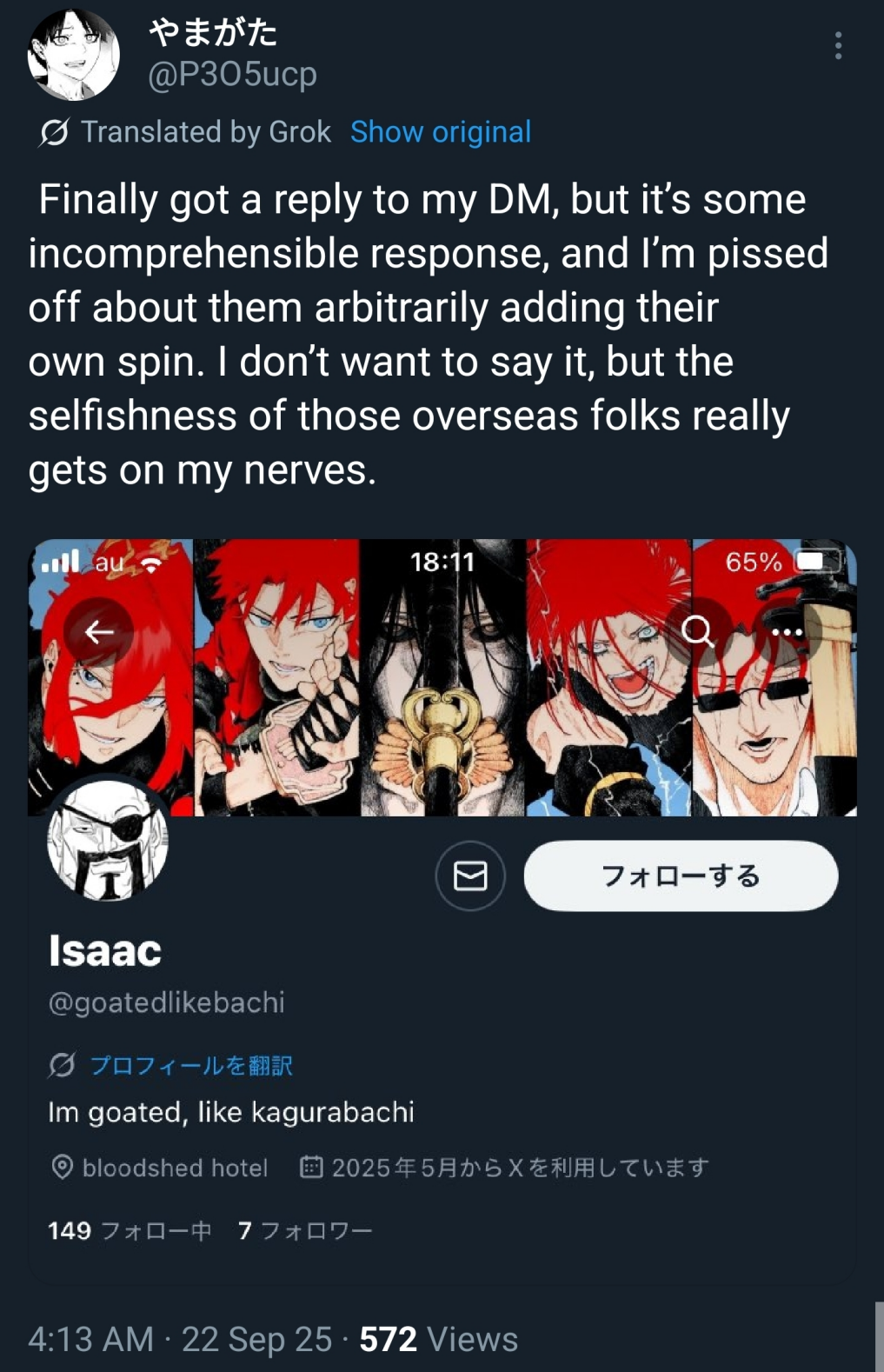
Task: Tap the search magnifier on profile banner
Action: 697,630
